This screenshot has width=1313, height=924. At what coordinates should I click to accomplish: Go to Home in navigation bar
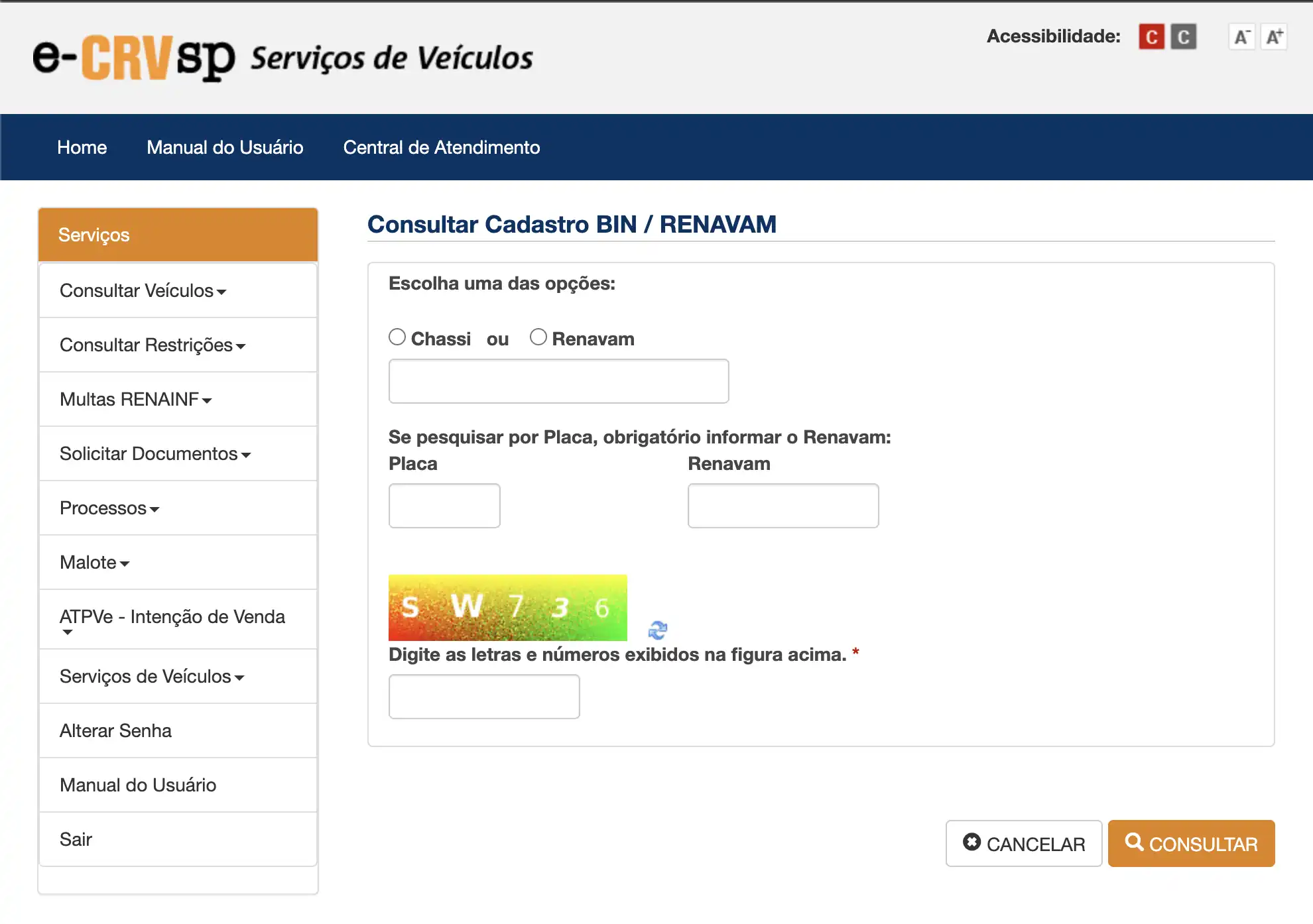82,147
